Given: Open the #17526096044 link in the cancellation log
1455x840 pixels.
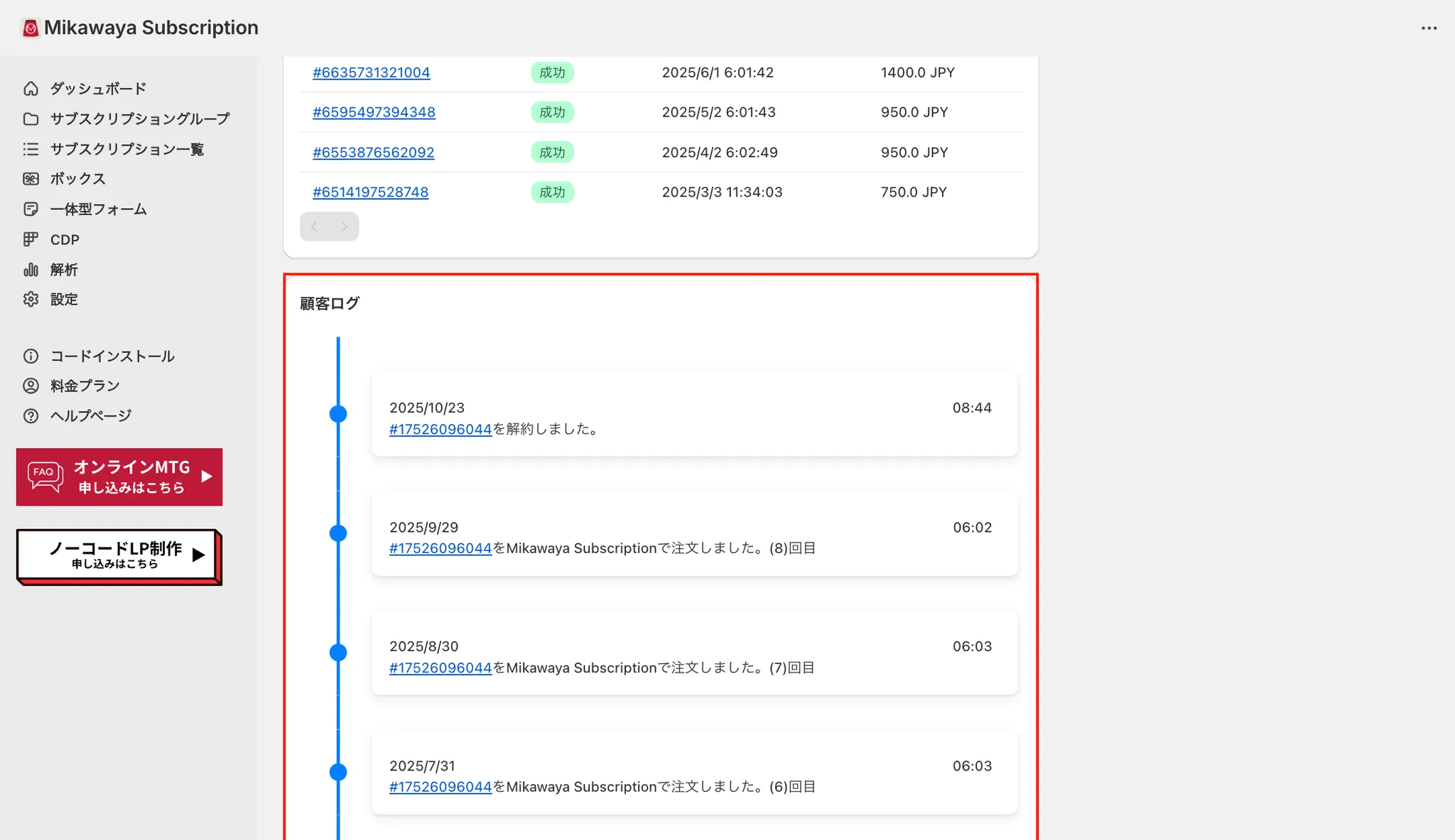Looking at the screenshot, I should pos(440,429).
